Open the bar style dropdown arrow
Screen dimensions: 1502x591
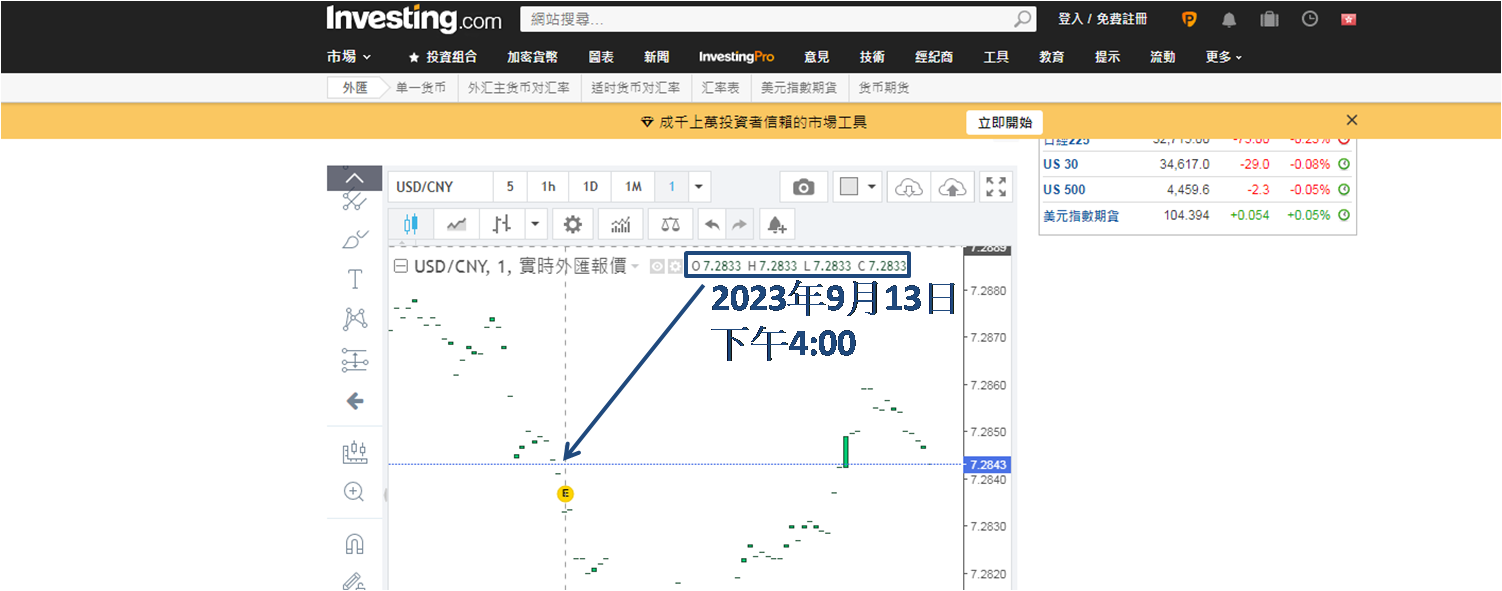pos(536,224)
